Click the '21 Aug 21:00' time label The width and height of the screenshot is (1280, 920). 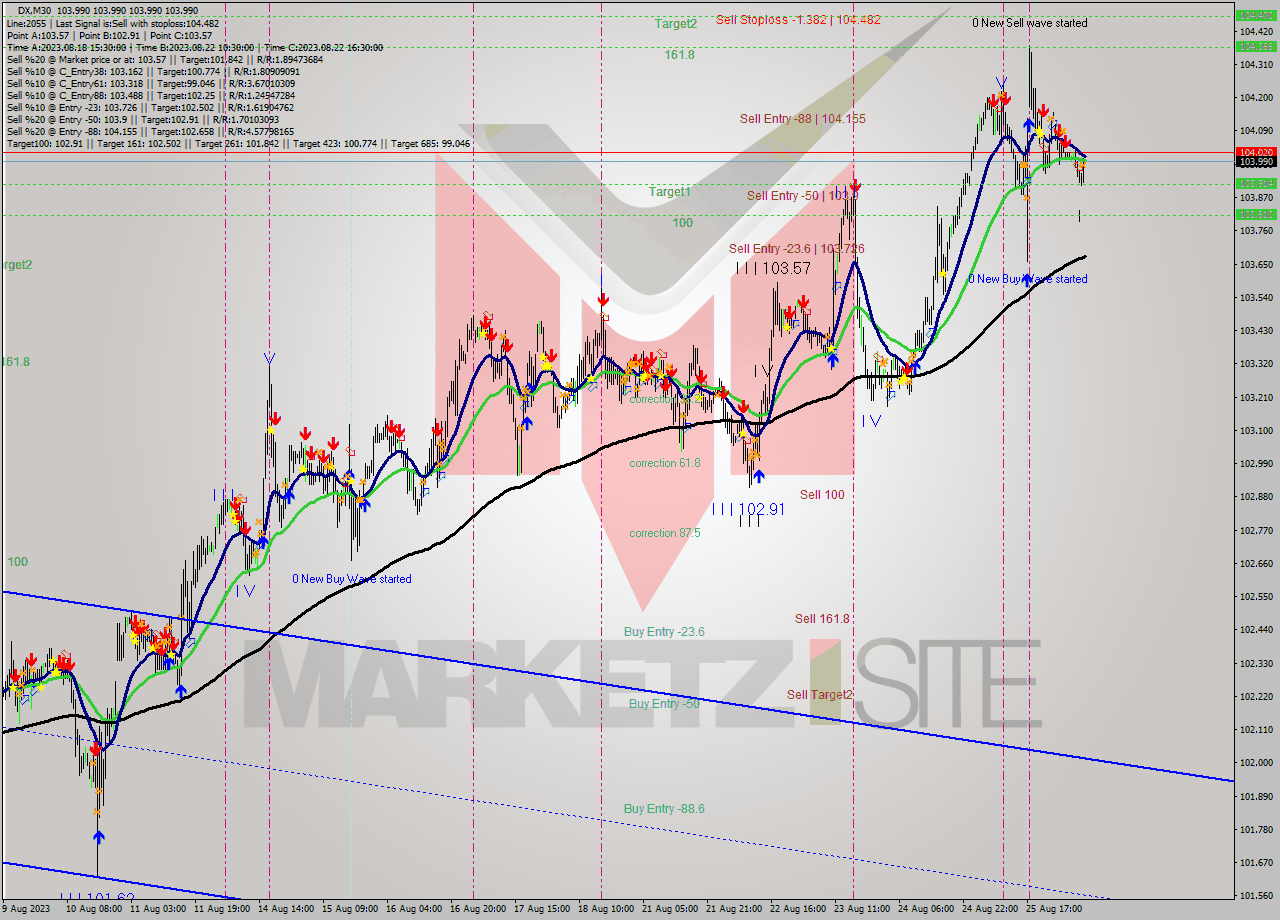tap(734, 909)
